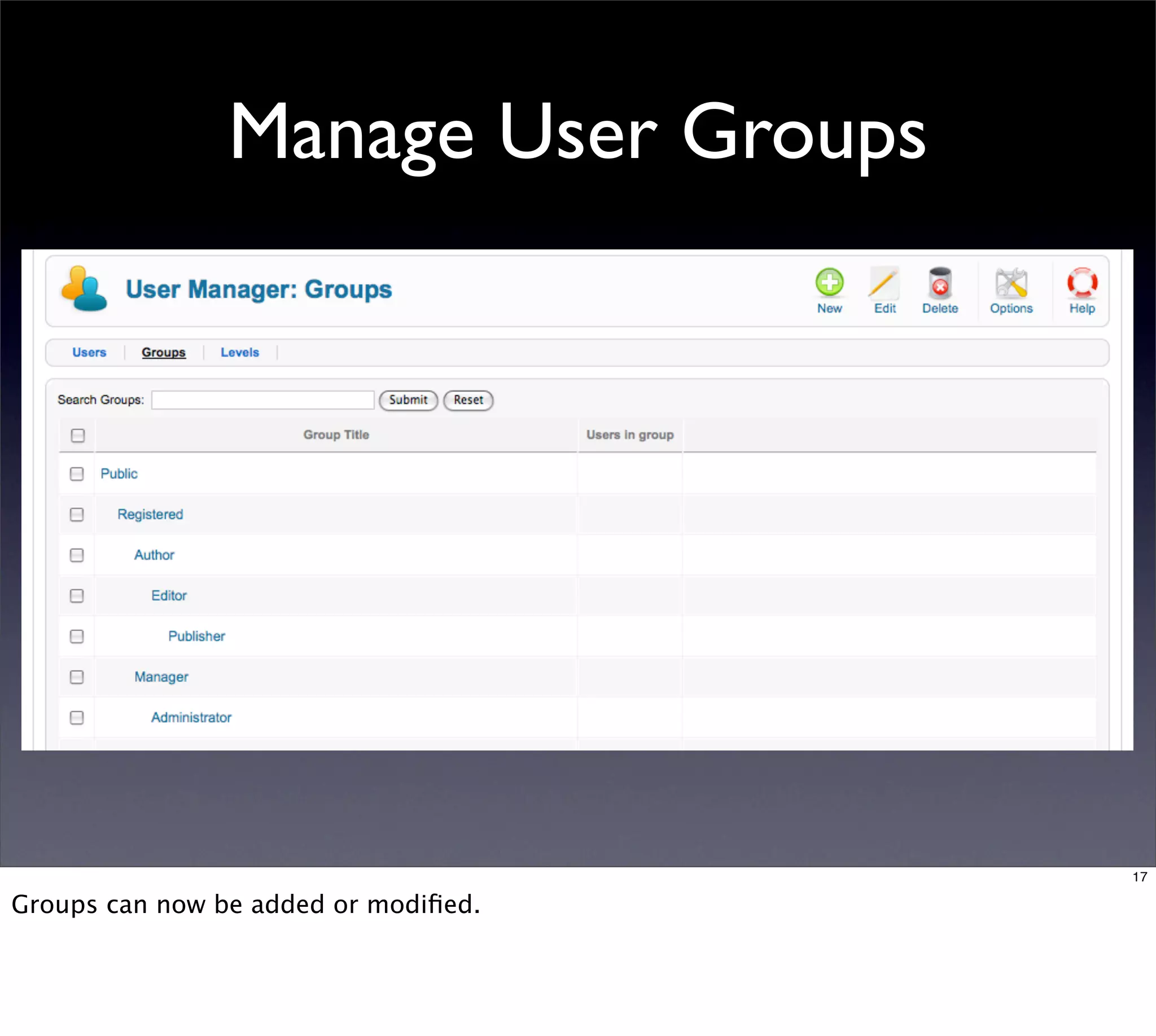
Task: Click the Reset search button
Action: tap(468, 400)
